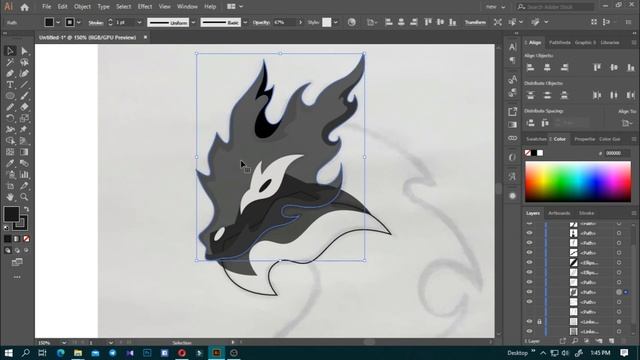Switch toolbar paint mode to Gradient
This screenshot has height=360, width=640.
(x=17, y=239)
